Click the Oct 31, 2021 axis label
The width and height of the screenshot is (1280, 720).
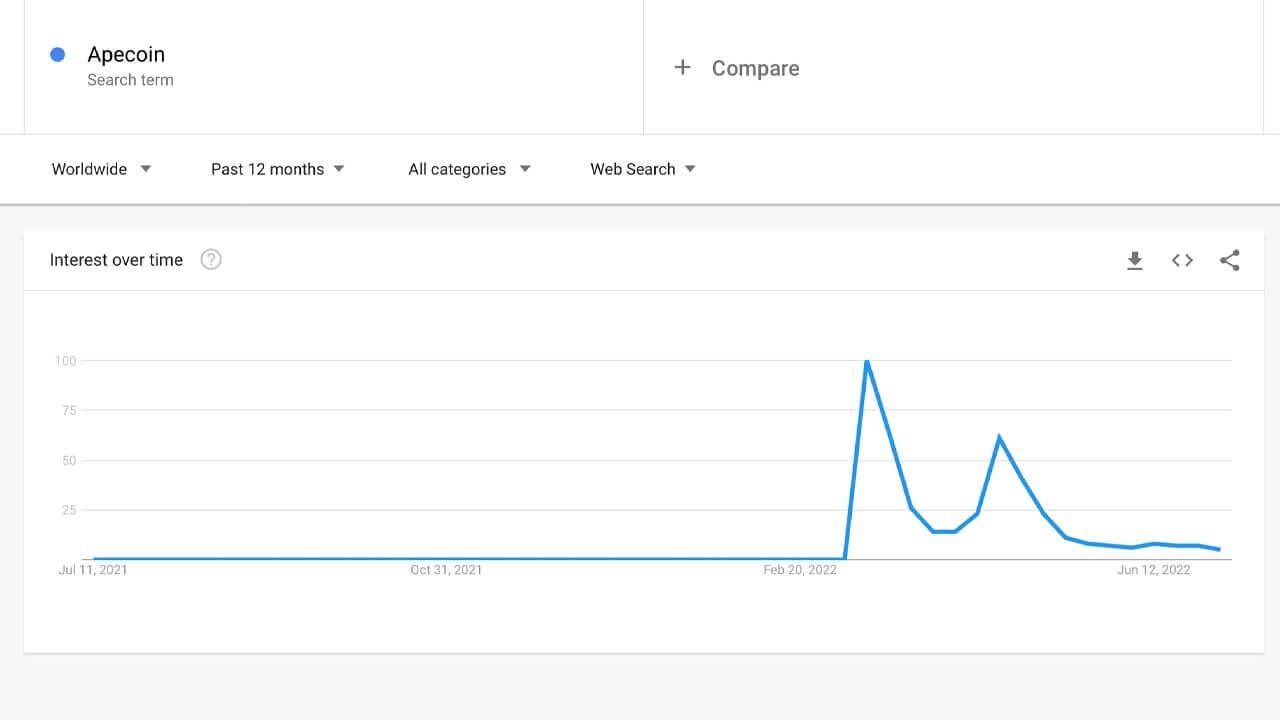(x=446, y=570)
